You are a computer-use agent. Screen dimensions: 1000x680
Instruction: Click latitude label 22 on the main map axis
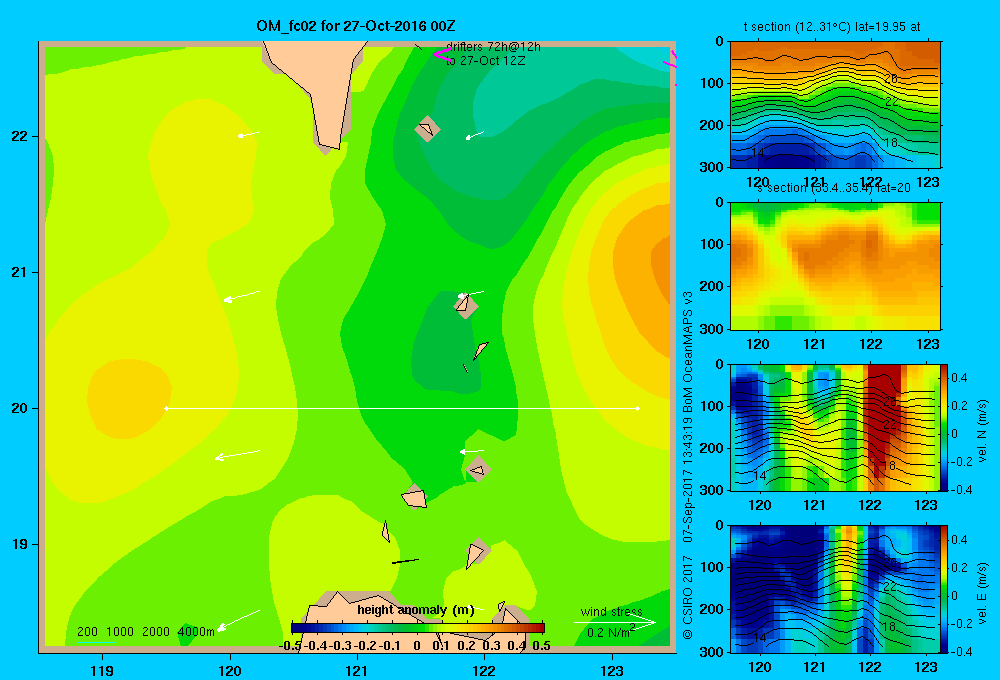(x=20, y=136)
